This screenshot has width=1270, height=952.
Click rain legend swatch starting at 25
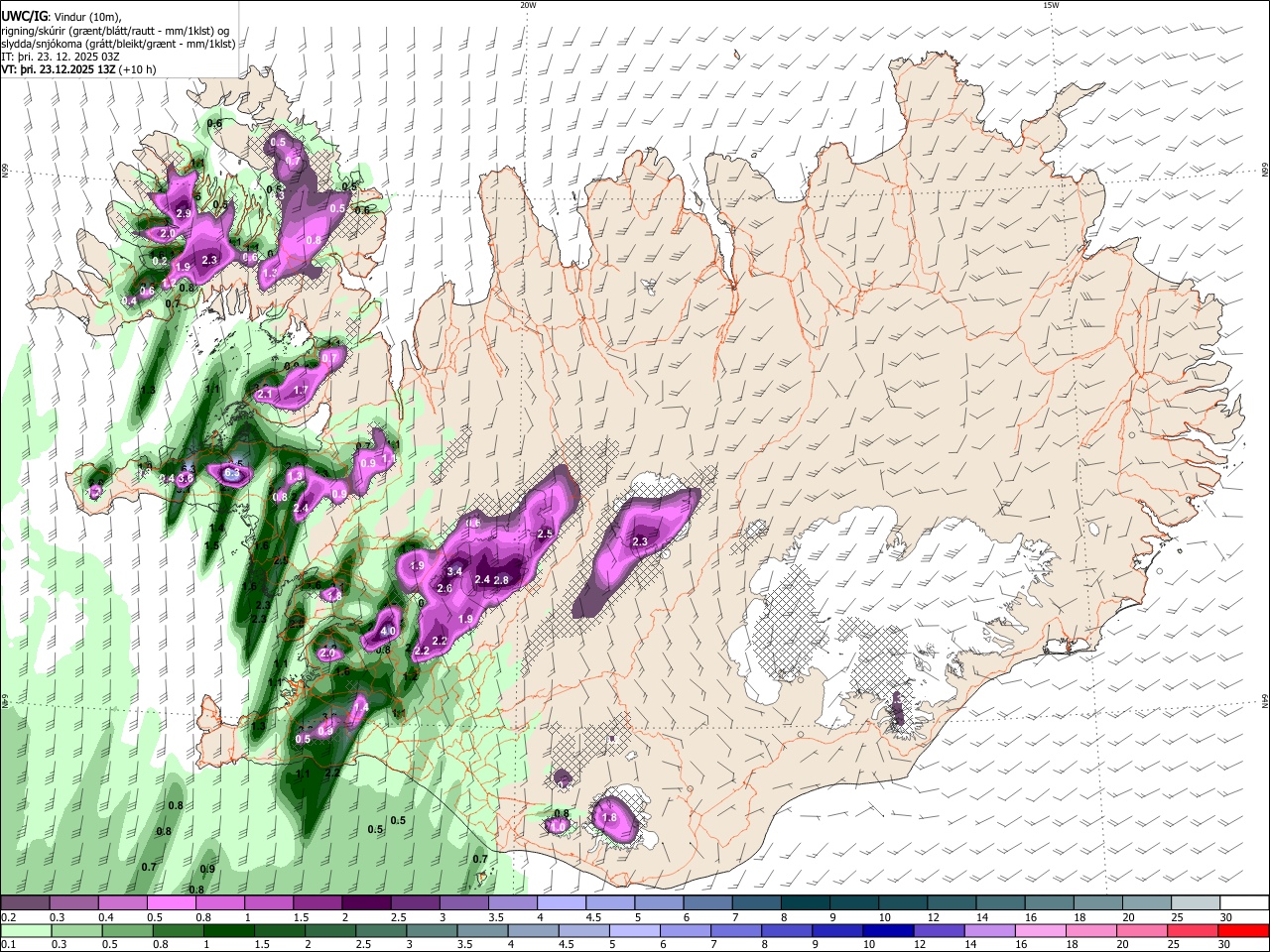(x=1194, y=930)
